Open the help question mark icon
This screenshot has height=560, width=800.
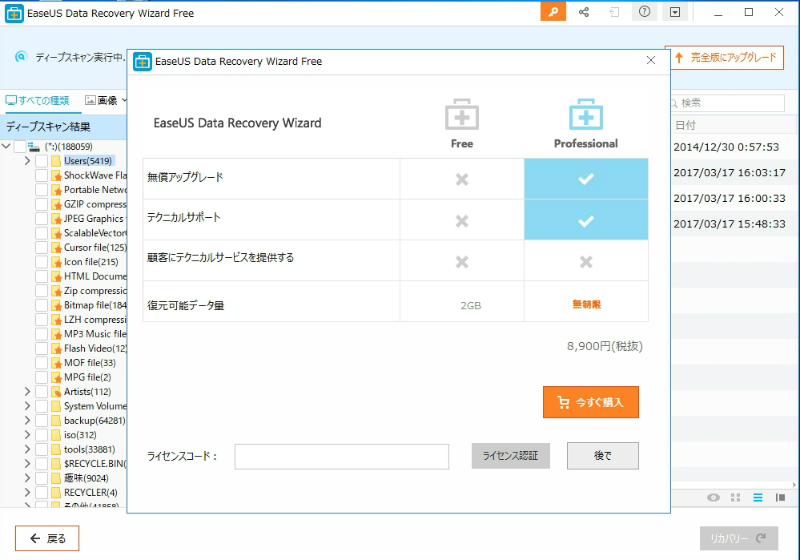(644, 12)
